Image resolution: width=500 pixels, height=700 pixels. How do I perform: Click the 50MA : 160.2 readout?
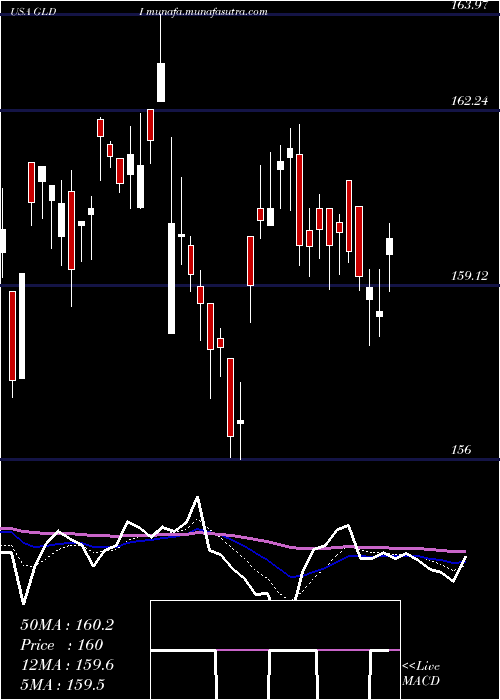tap(67, 625)
